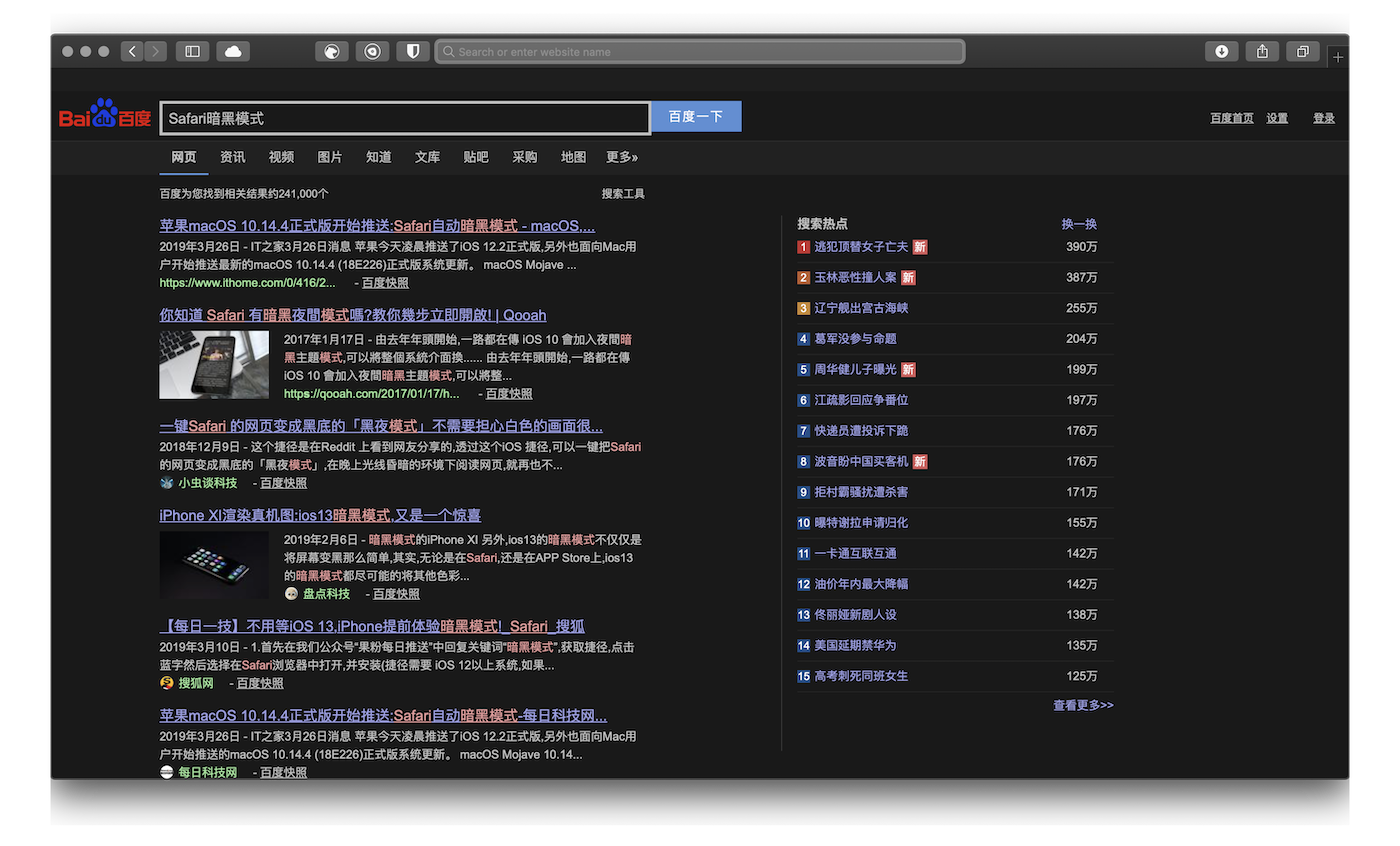The width and height of the screenshot is (1400, 846).
Task: Open the https://www.ithome.com URL link
Action: pos(247,283)
